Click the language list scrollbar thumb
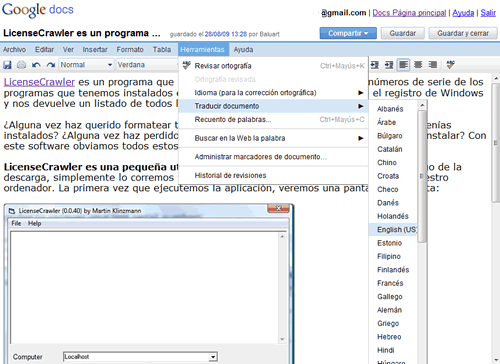This screenshot has width=500, height=364. click(x=422, y=176)
